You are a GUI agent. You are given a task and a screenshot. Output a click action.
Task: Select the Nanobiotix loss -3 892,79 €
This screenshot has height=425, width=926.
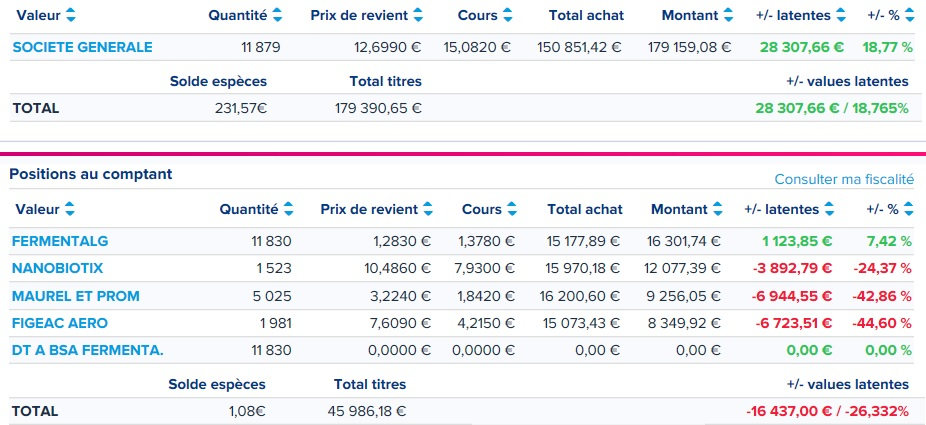coord(793,268)
